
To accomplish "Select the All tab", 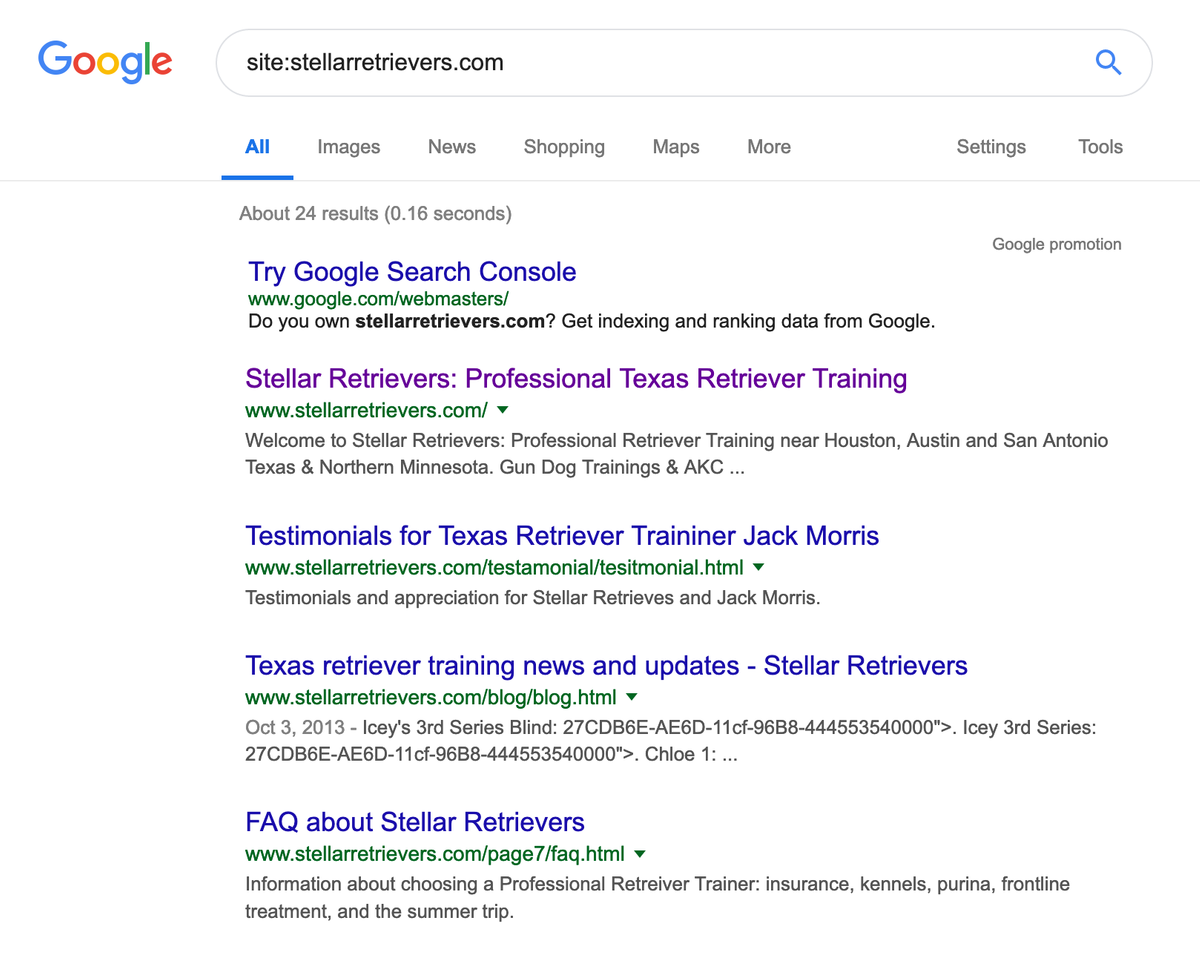I will pos(257,147).
